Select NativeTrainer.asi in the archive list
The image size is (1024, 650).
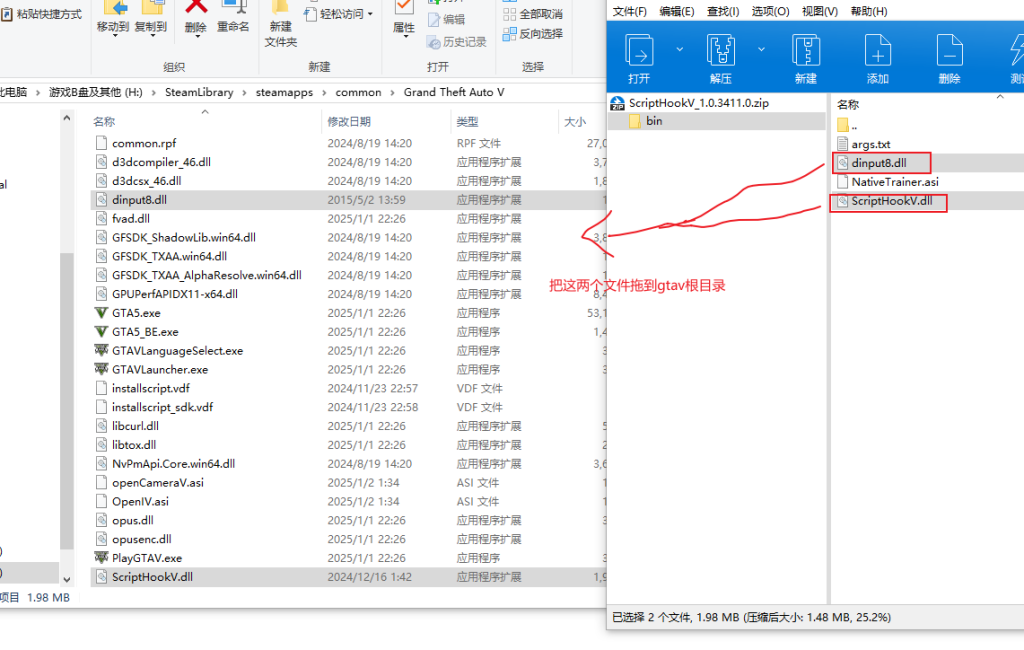[x=888, y=182]
